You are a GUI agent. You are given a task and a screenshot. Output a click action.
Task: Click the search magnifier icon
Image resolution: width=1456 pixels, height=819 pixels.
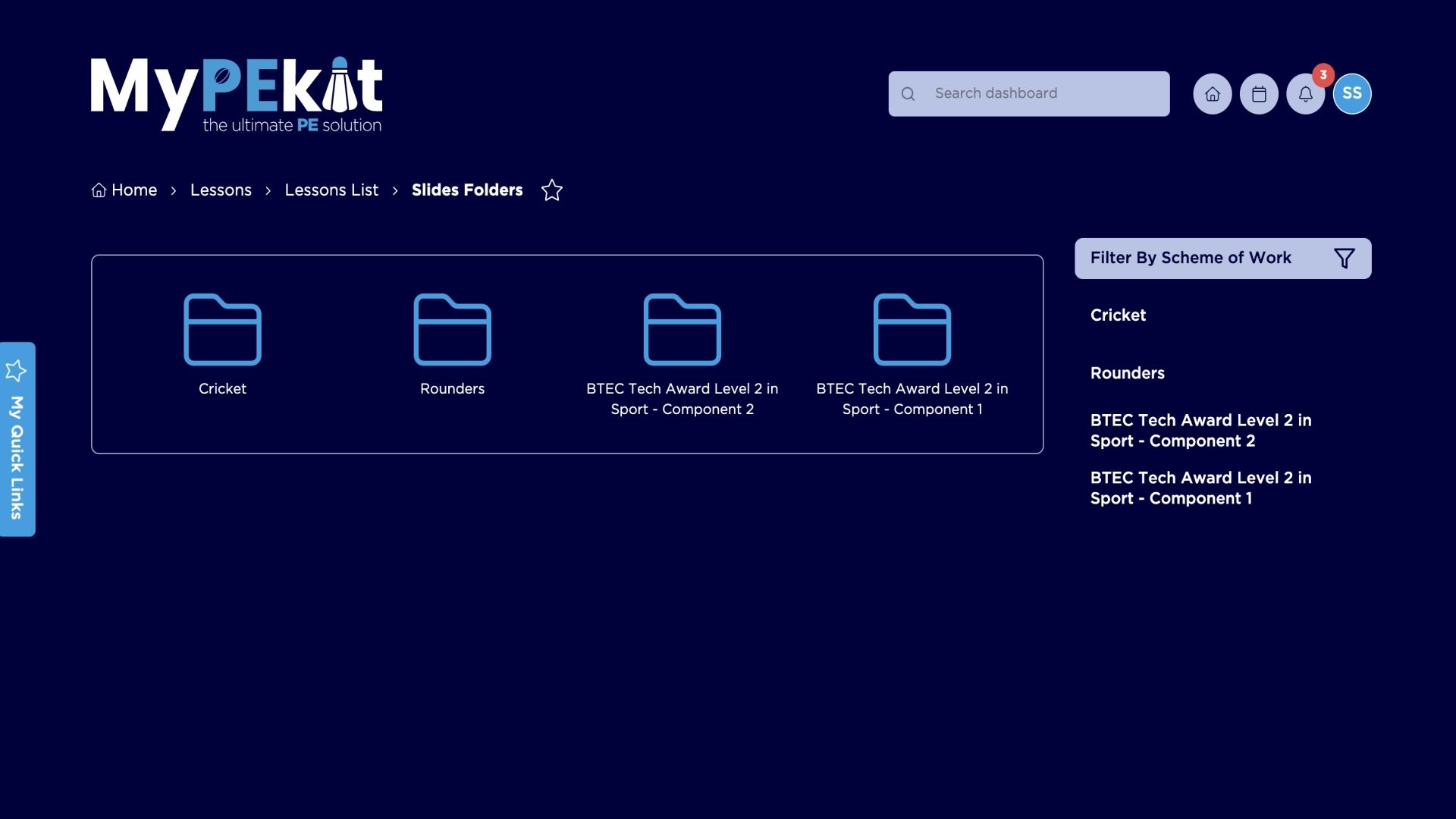pos(908,94)
